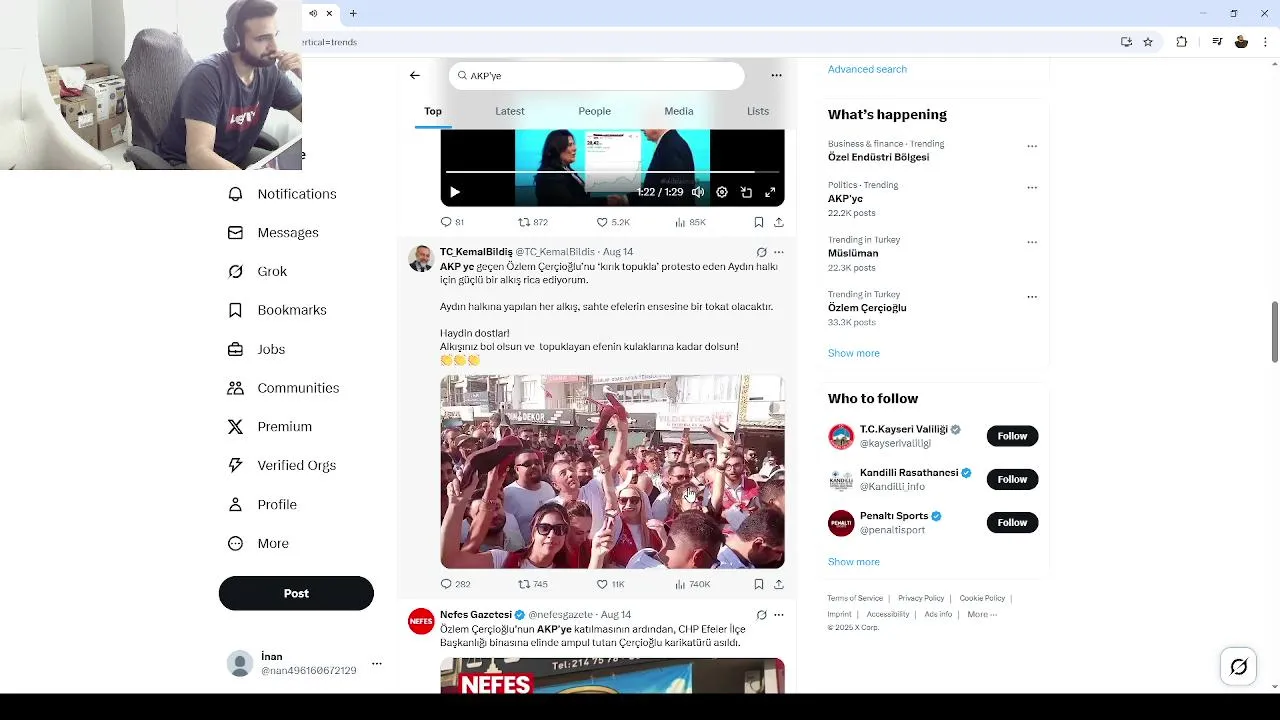
Task: Open TC_KemalBildiş profile avatar
Action: tap(421, 258)
